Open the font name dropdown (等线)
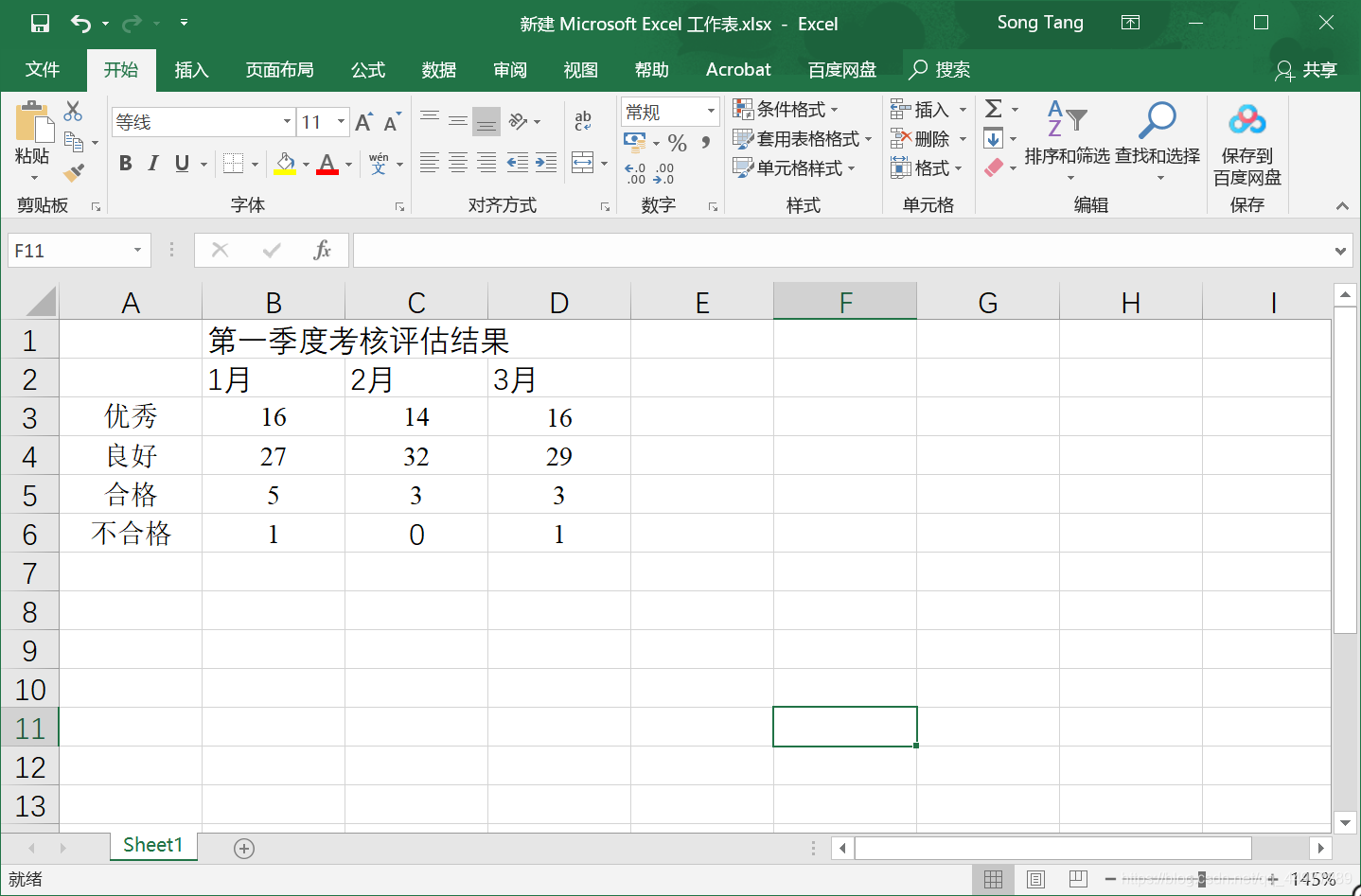1361x896 pixels. (287, 122)
